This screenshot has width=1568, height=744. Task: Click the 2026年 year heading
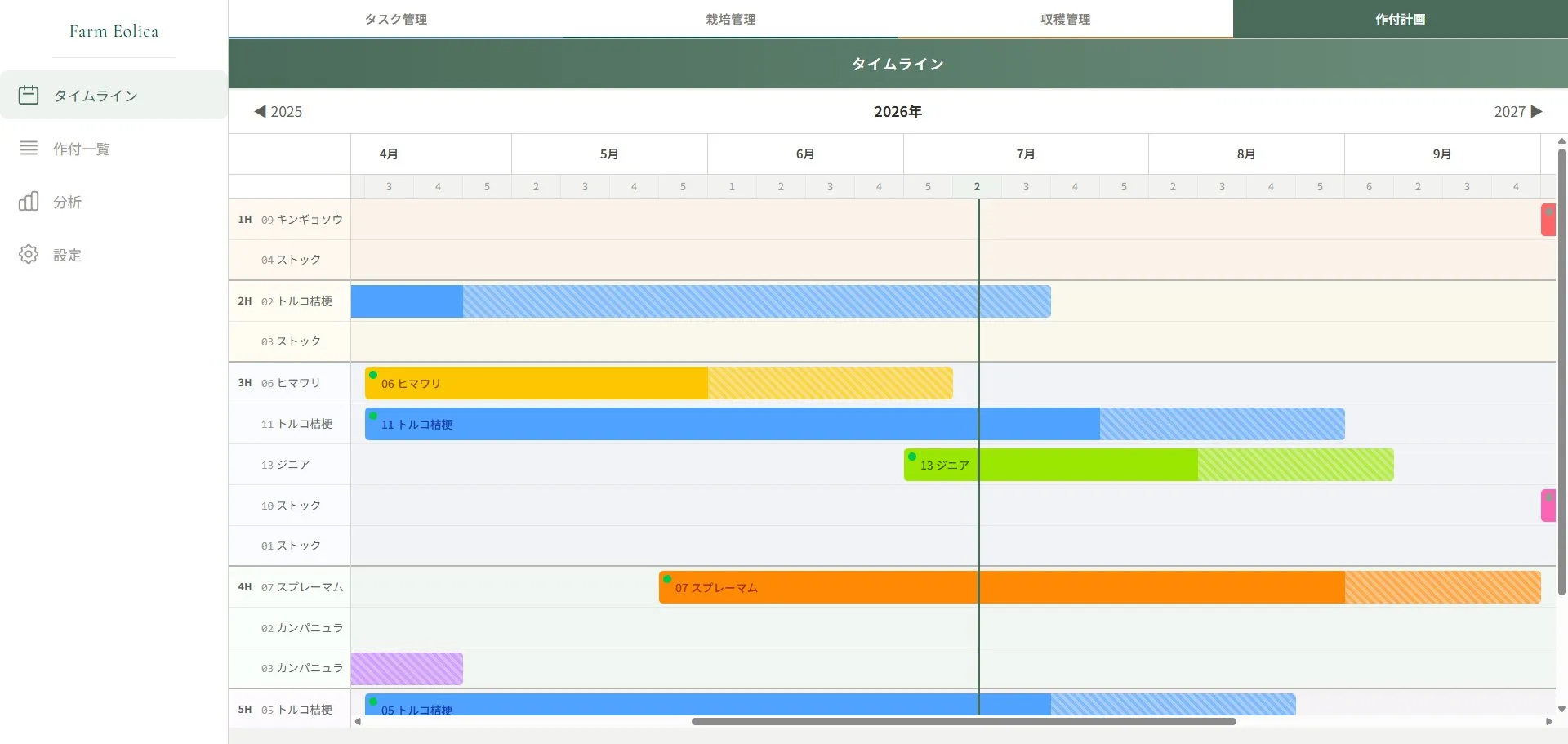[898, 111]
